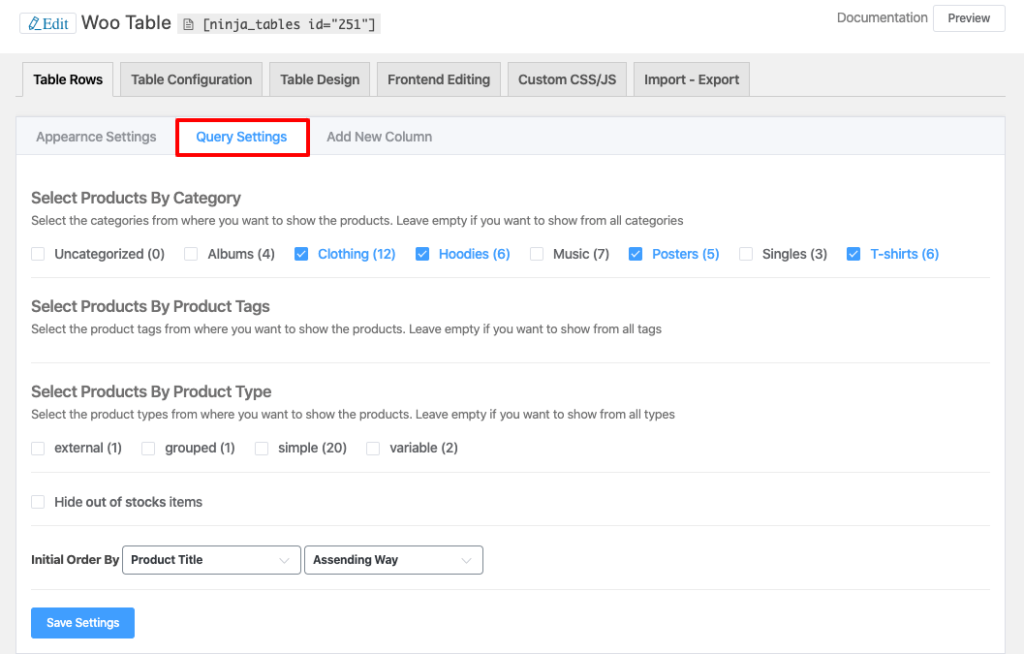Uncheck the Clothing category checkbox
1024x654 pixels.
[x=301, y=254]
